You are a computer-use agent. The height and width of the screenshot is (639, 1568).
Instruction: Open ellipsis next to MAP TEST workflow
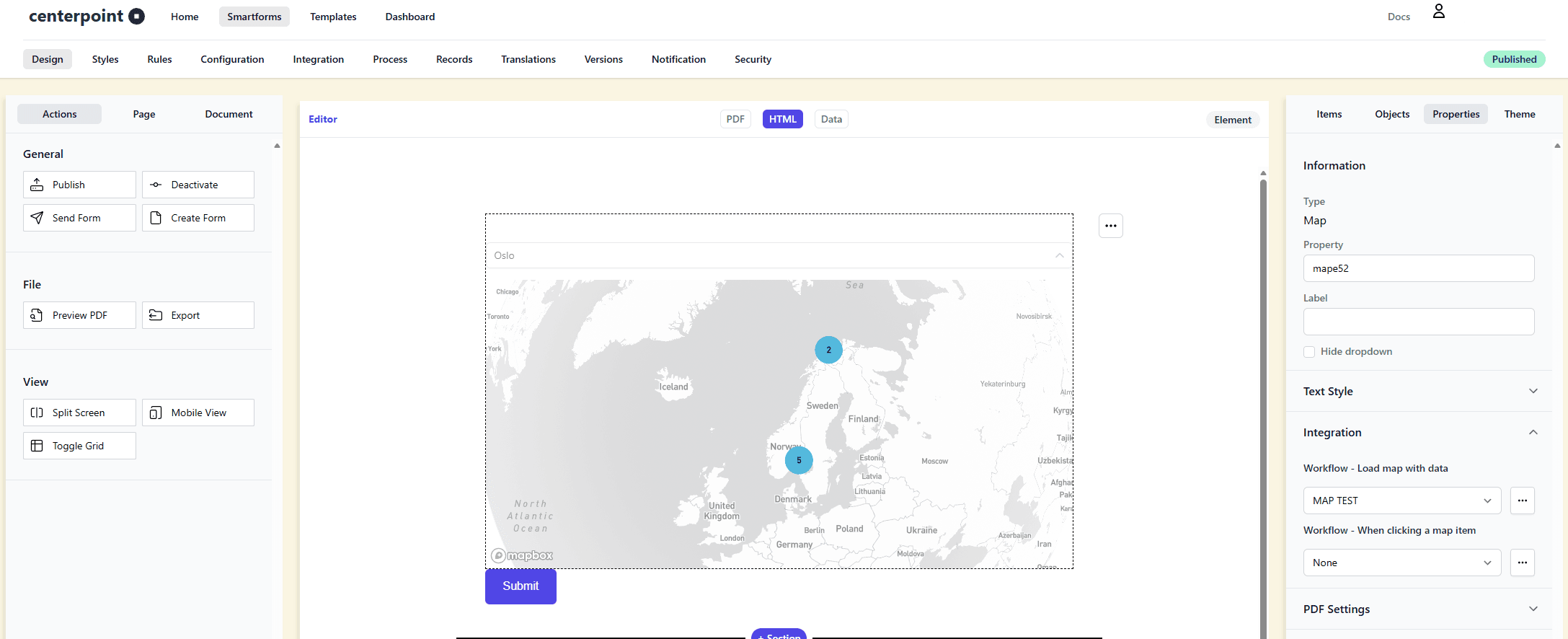click(x=1523, y=501)
